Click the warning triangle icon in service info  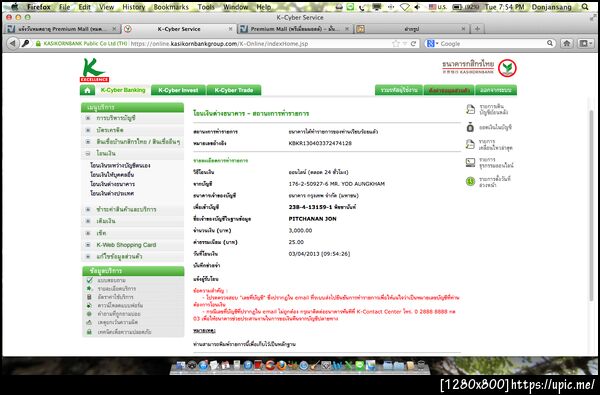click(90, 322)
